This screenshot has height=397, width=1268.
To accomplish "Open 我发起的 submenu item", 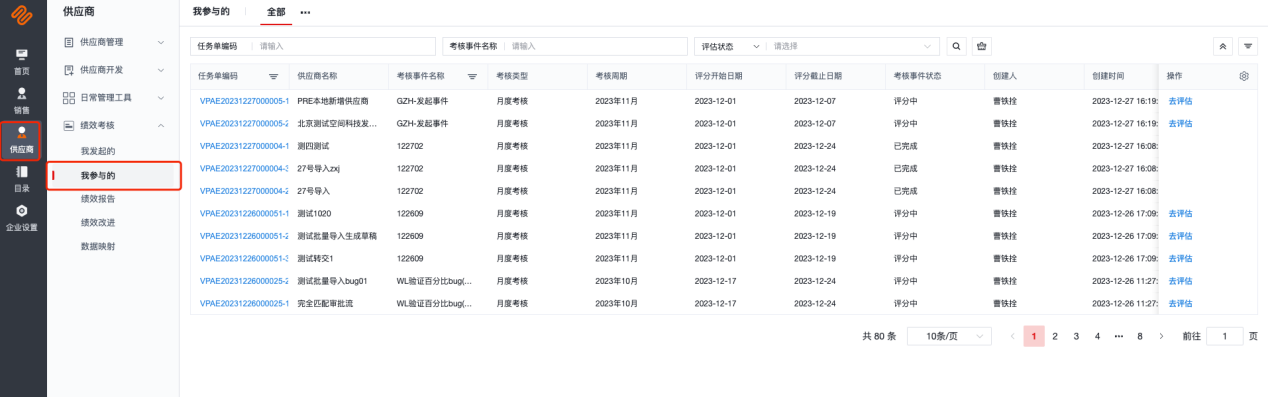I will (x=98, y=151).
